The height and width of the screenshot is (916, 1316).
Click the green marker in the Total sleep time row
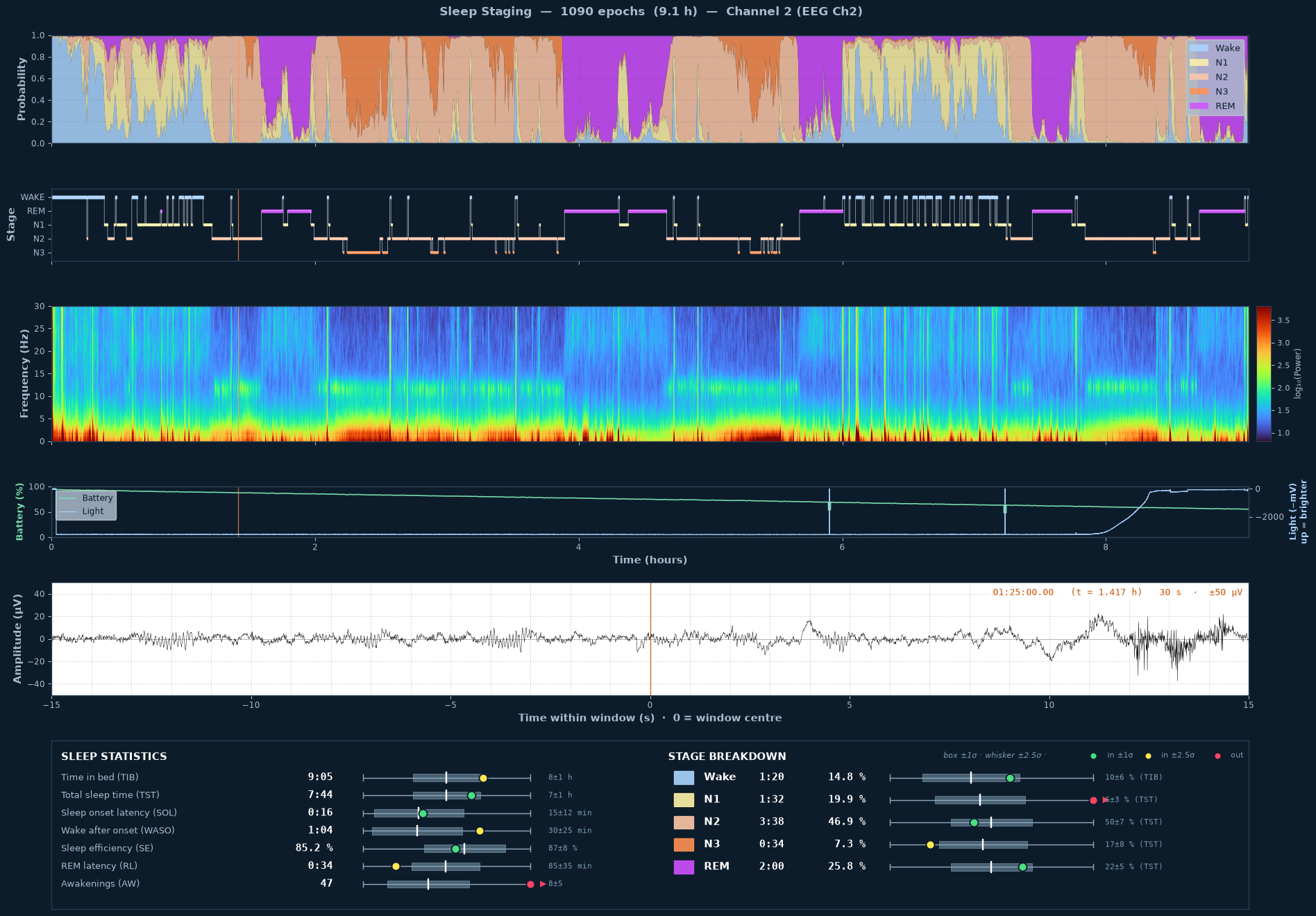(471, 795)
